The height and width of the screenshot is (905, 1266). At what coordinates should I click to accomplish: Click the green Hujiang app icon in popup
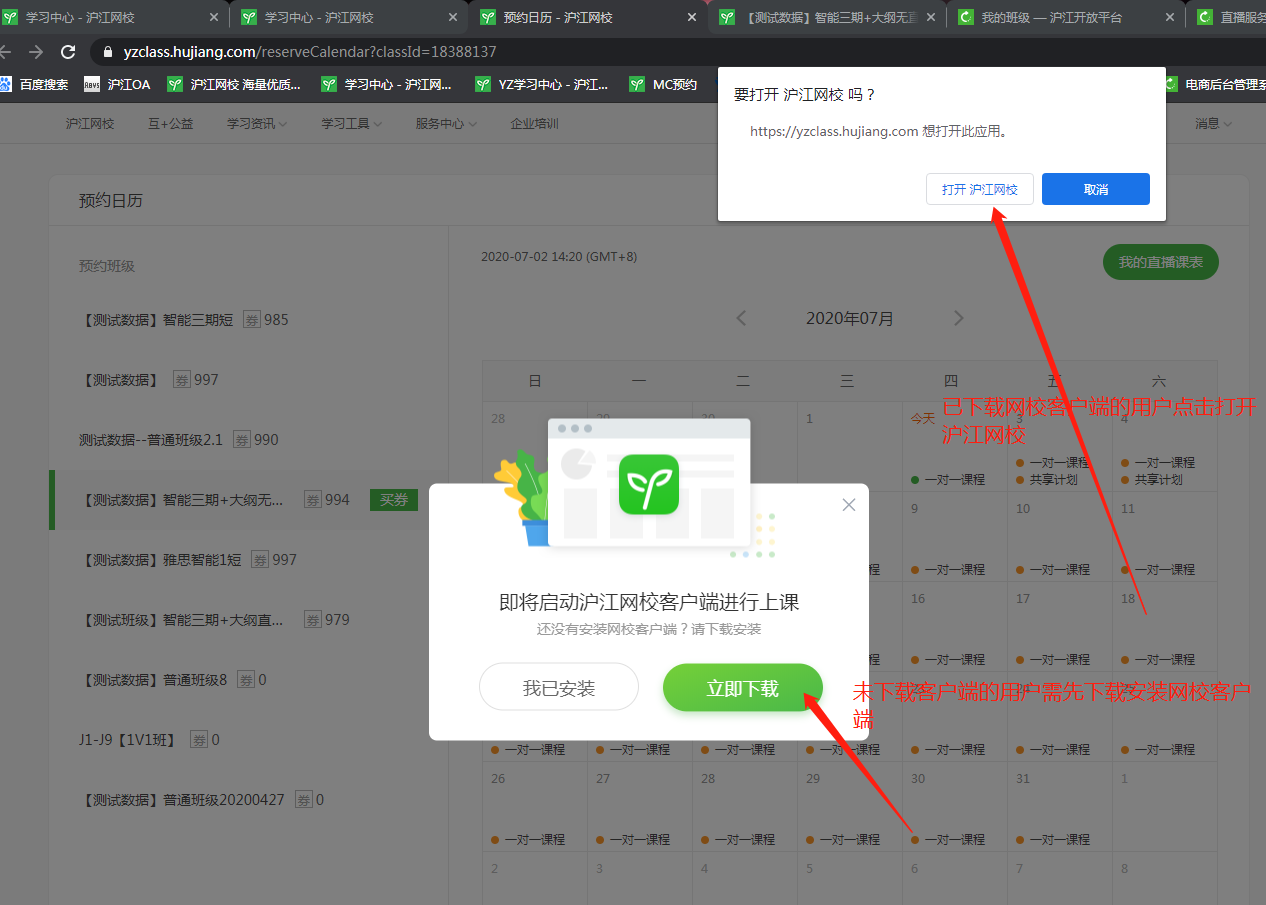pos(648,484)
